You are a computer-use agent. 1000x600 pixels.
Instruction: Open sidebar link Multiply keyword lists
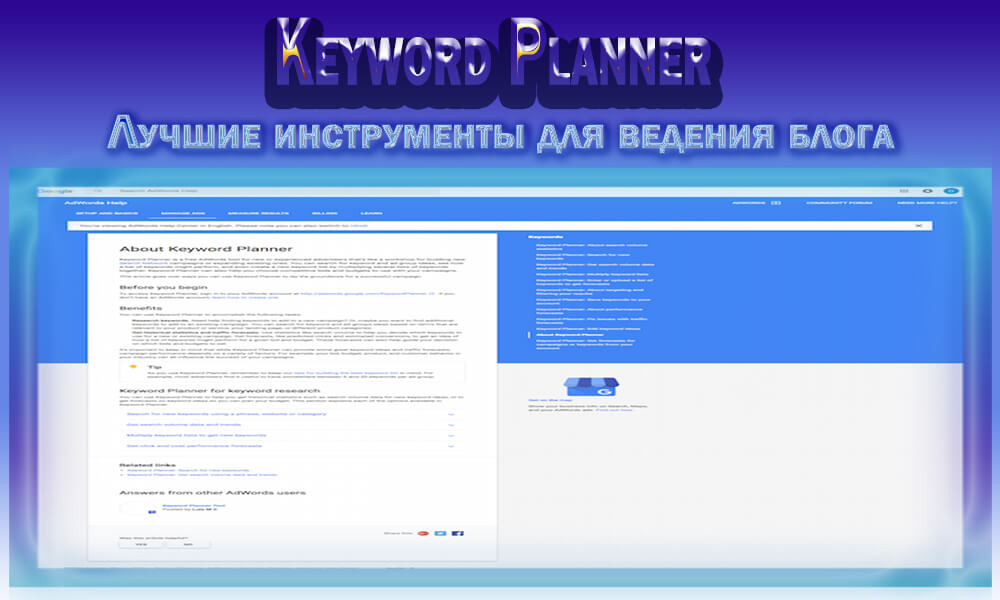coord(592,274)
